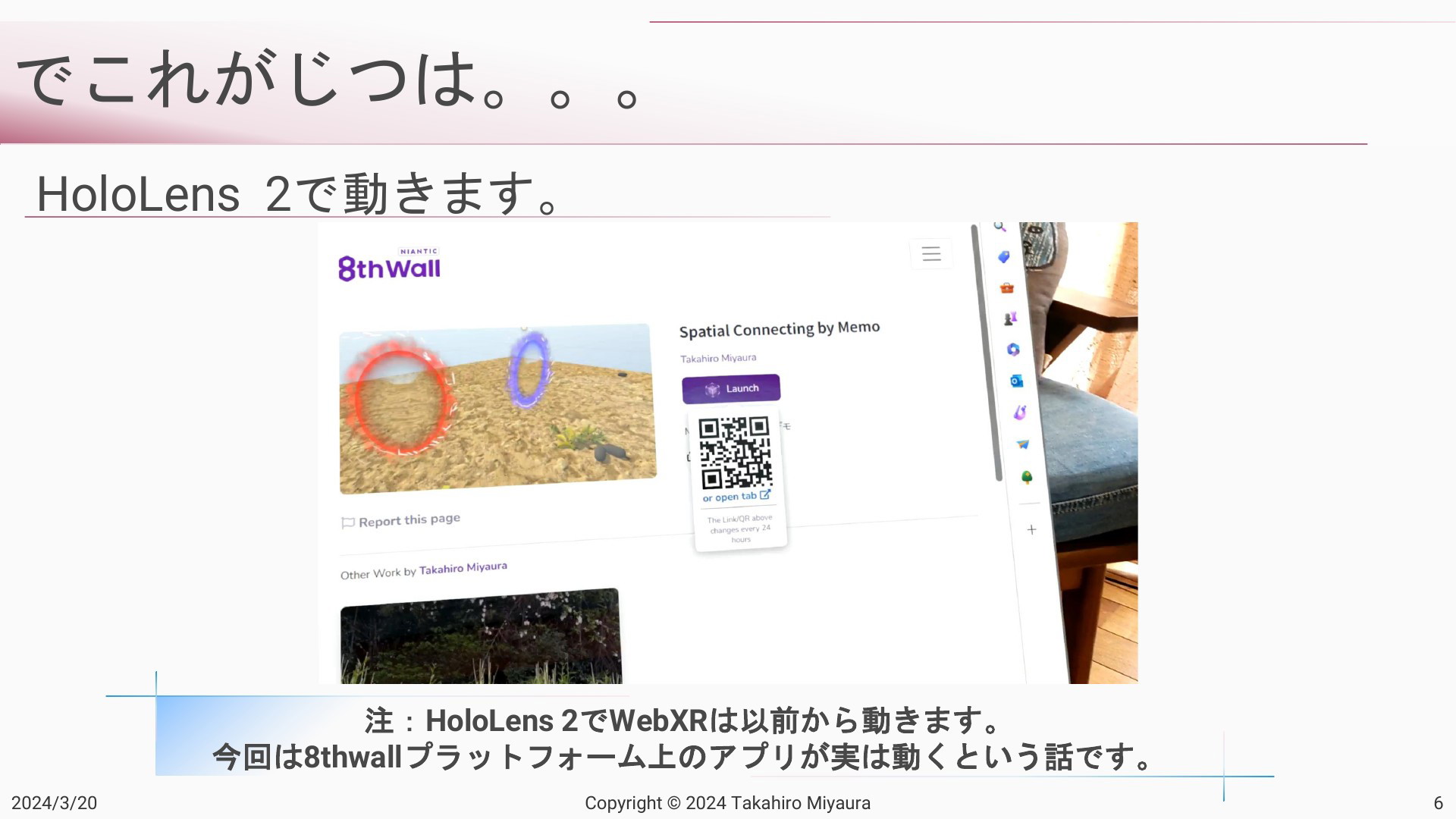Click the Spatial Connecting by Memo title
This screenshot has width=1456, height=819.
point(780,329)
